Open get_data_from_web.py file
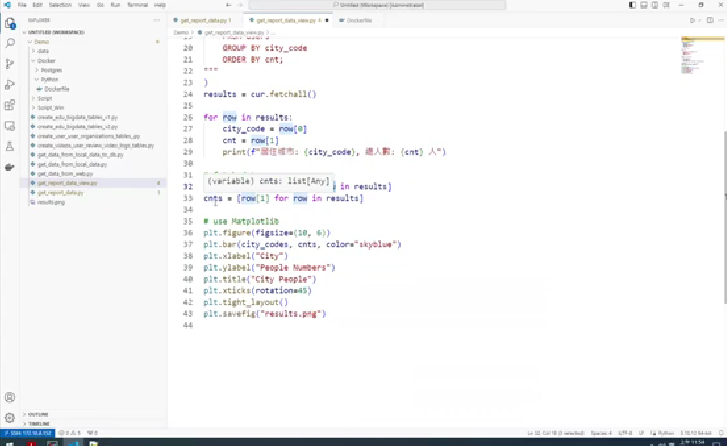Screen dimensions: 727x446 pyautogui.click(x=65, y=174)
